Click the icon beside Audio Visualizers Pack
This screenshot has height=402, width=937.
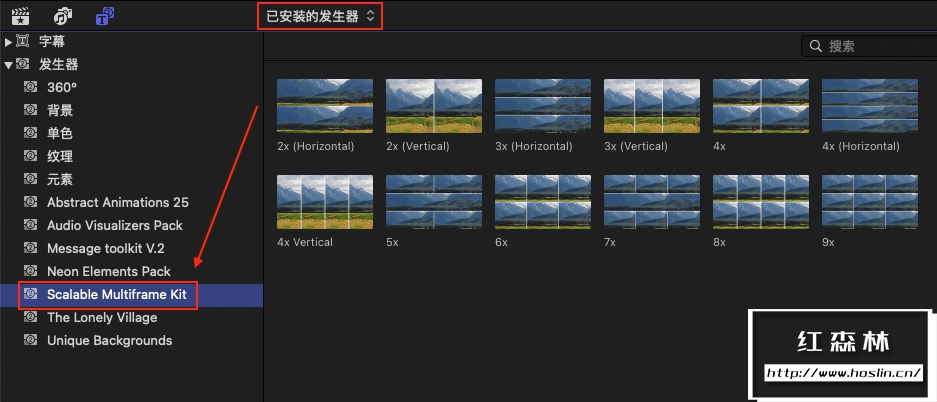click(30, 225)
